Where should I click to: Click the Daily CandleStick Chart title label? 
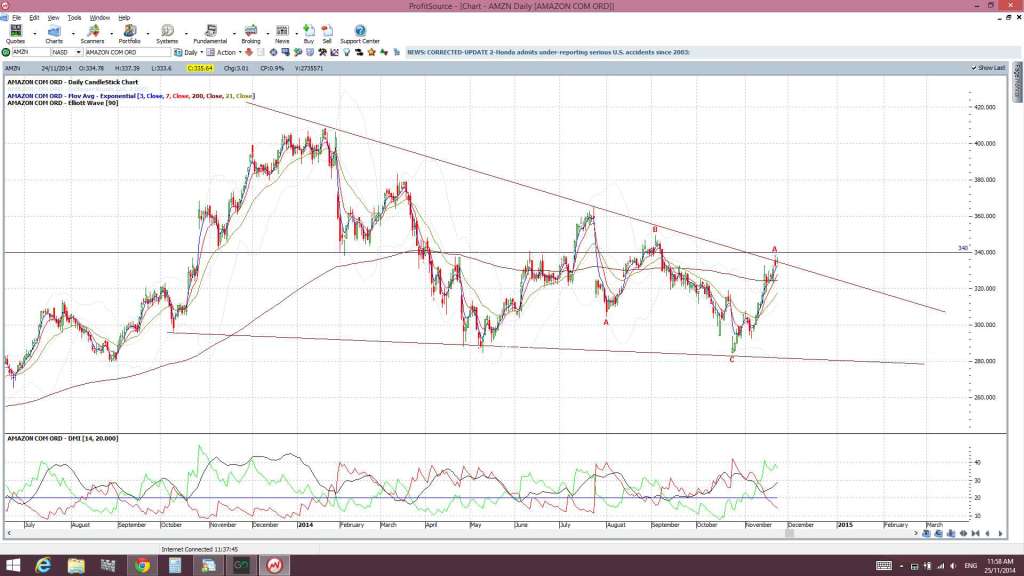(72, 82)
